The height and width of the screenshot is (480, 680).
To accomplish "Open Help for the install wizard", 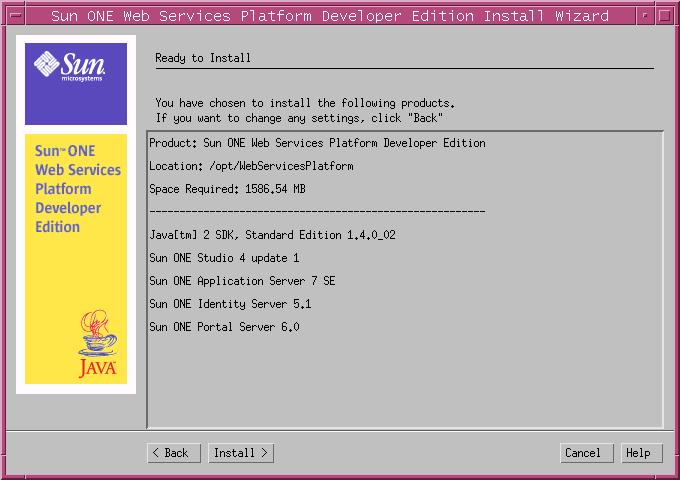I will 642,453.
